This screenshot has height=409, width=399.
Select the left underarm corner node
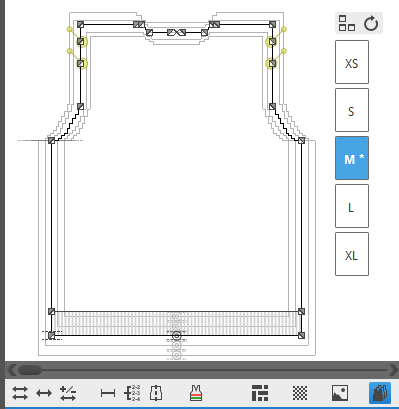(x=51, y=140)
